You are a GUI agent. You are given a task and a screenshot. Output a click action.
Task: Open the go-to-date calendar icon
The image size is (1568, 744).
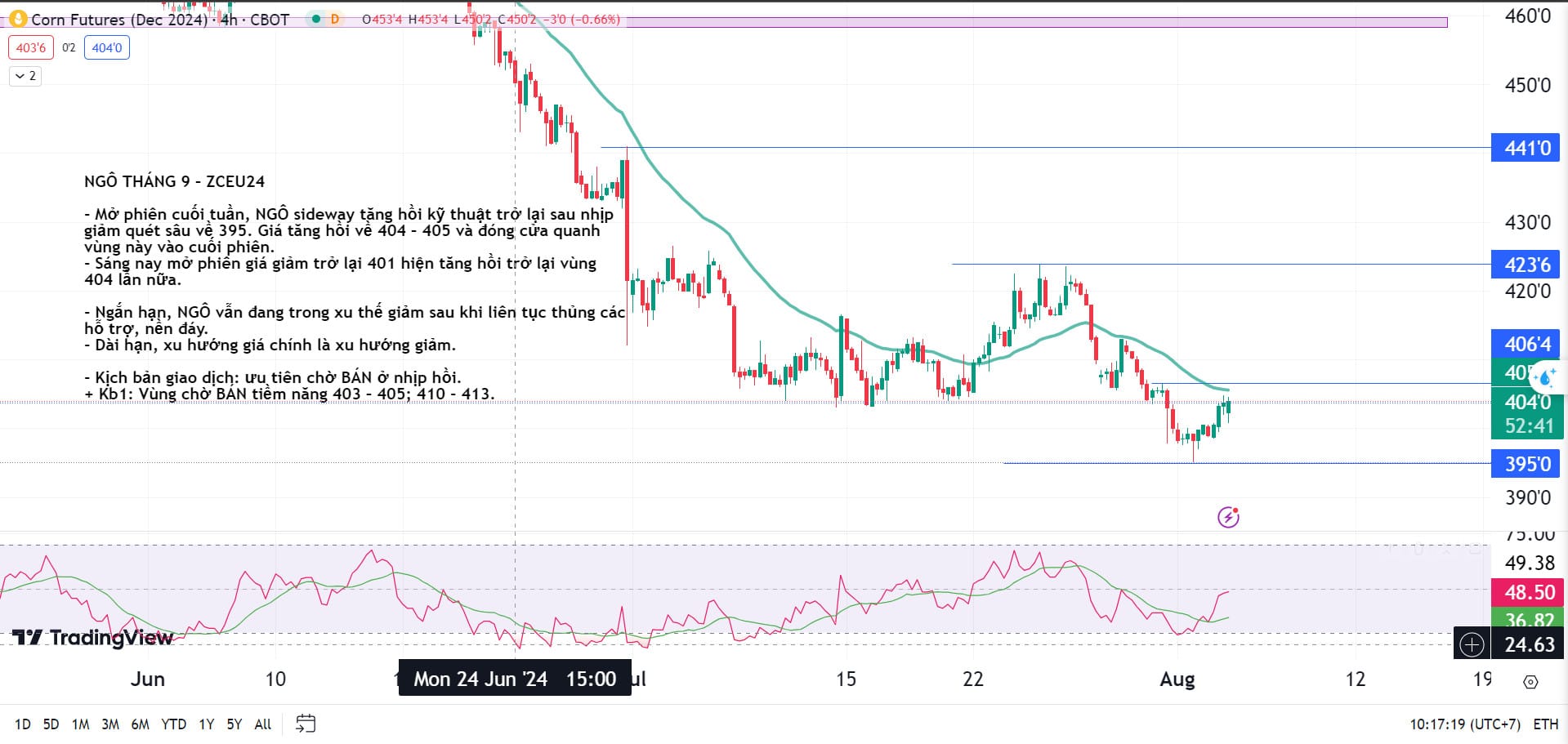(x=306, y=724)
